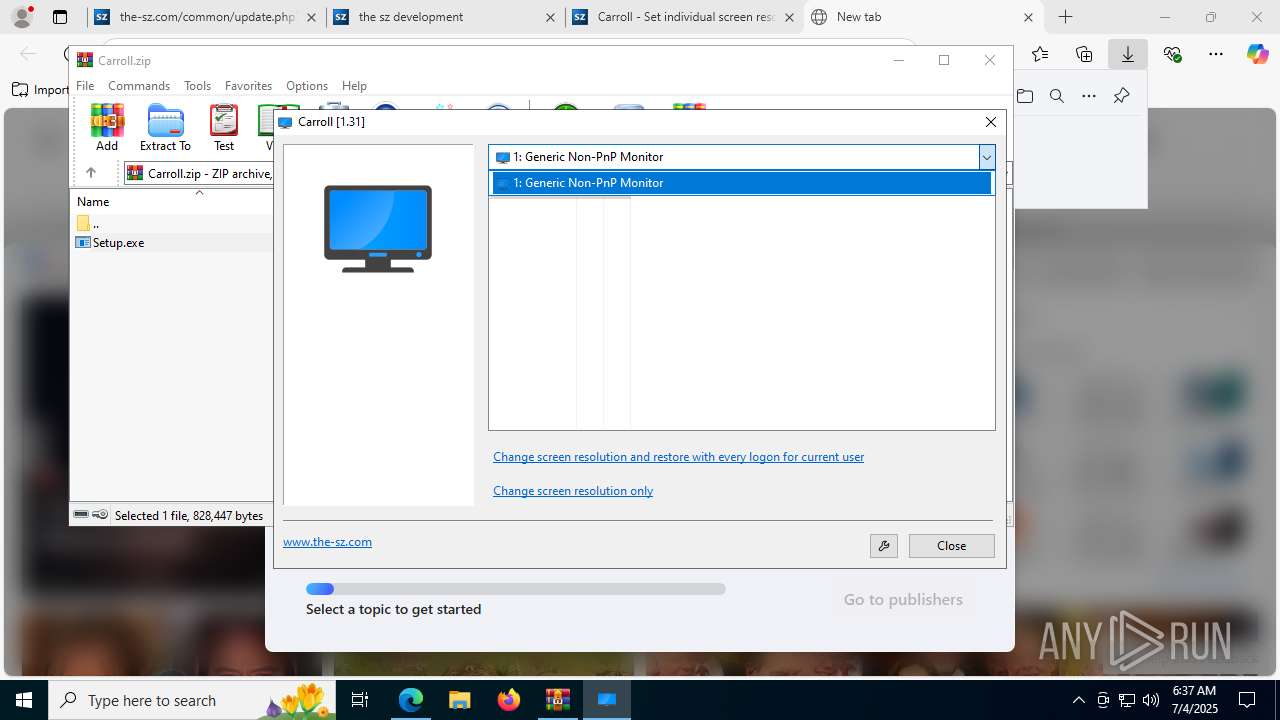Click the Edge back arrow button
This screenshot has height=720, width=1280.
pos(28,54)
